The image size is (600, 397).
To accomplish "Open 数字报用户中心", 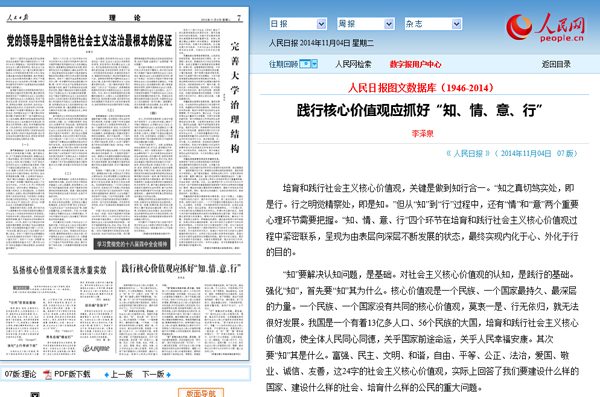I will (415, 64).
